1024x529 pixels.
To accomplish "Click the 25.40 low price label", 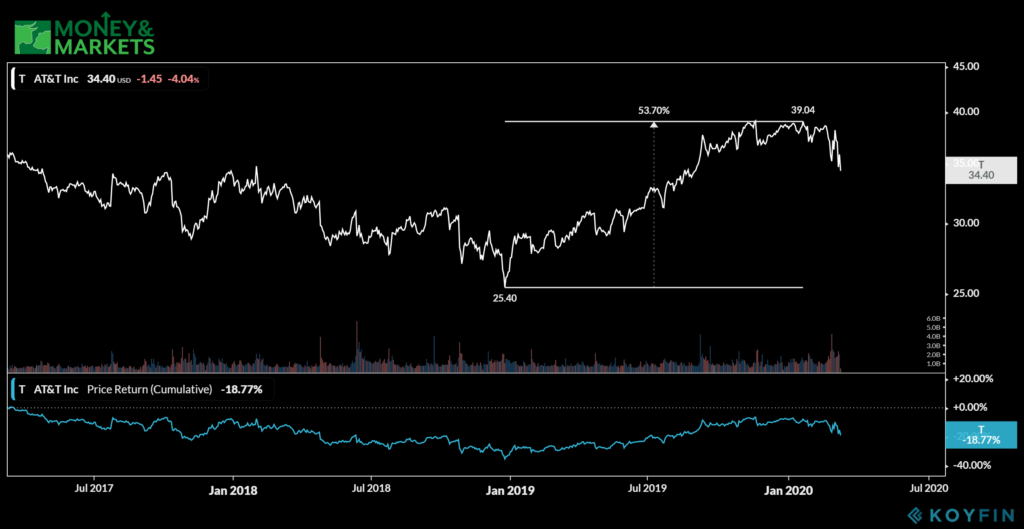I will tap(504, 297).
